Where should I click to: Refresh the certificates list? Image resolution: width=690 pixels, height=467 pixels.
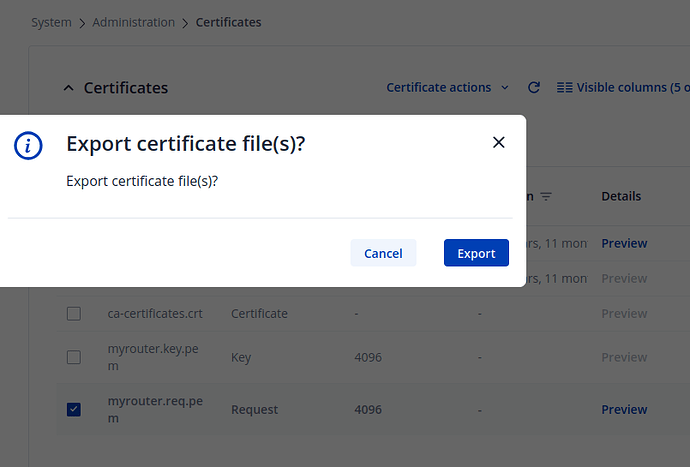[534, 88]
